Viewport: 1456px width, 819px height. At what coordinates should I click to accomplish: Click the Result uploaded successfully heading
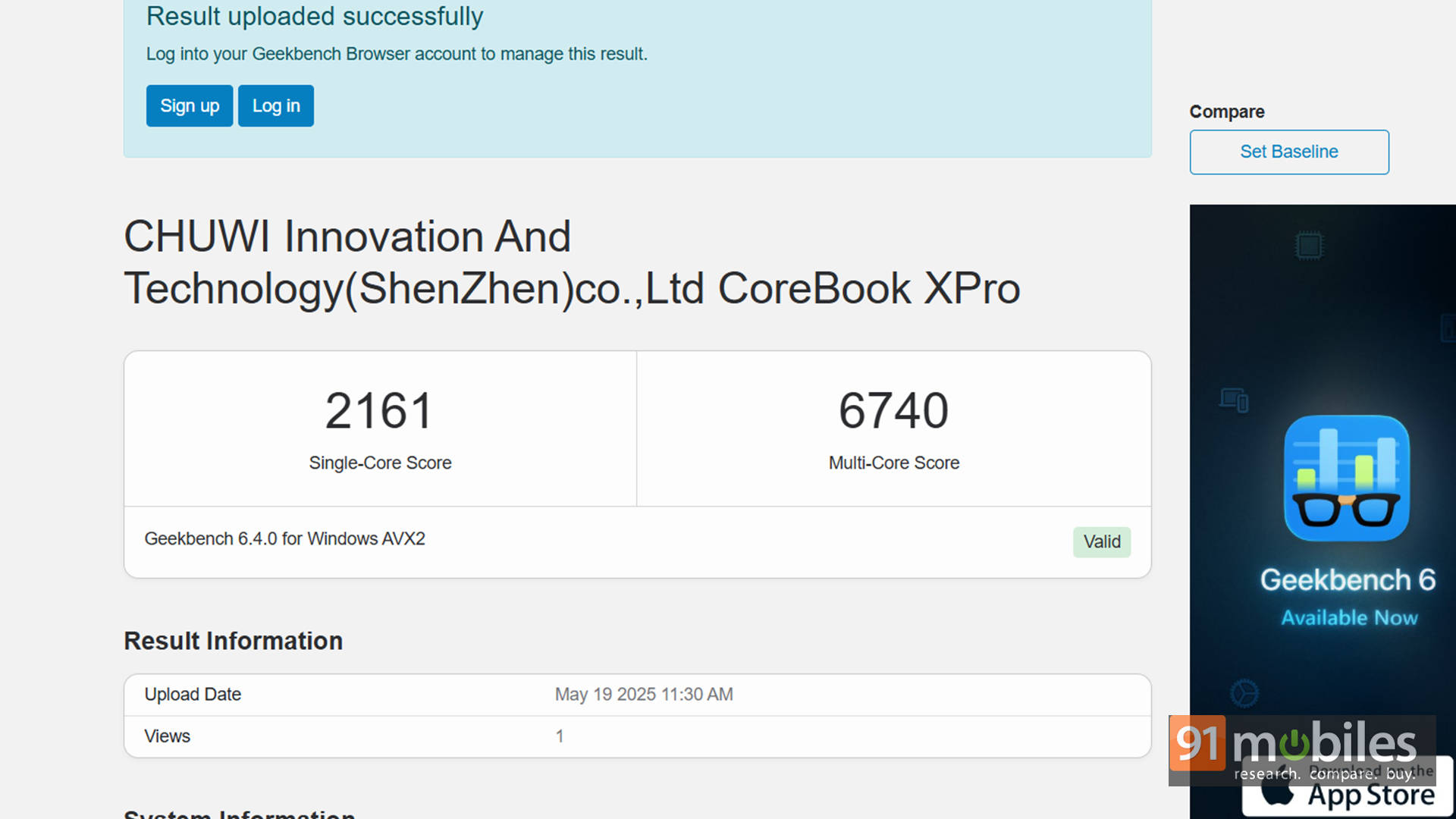coord(315,16)
